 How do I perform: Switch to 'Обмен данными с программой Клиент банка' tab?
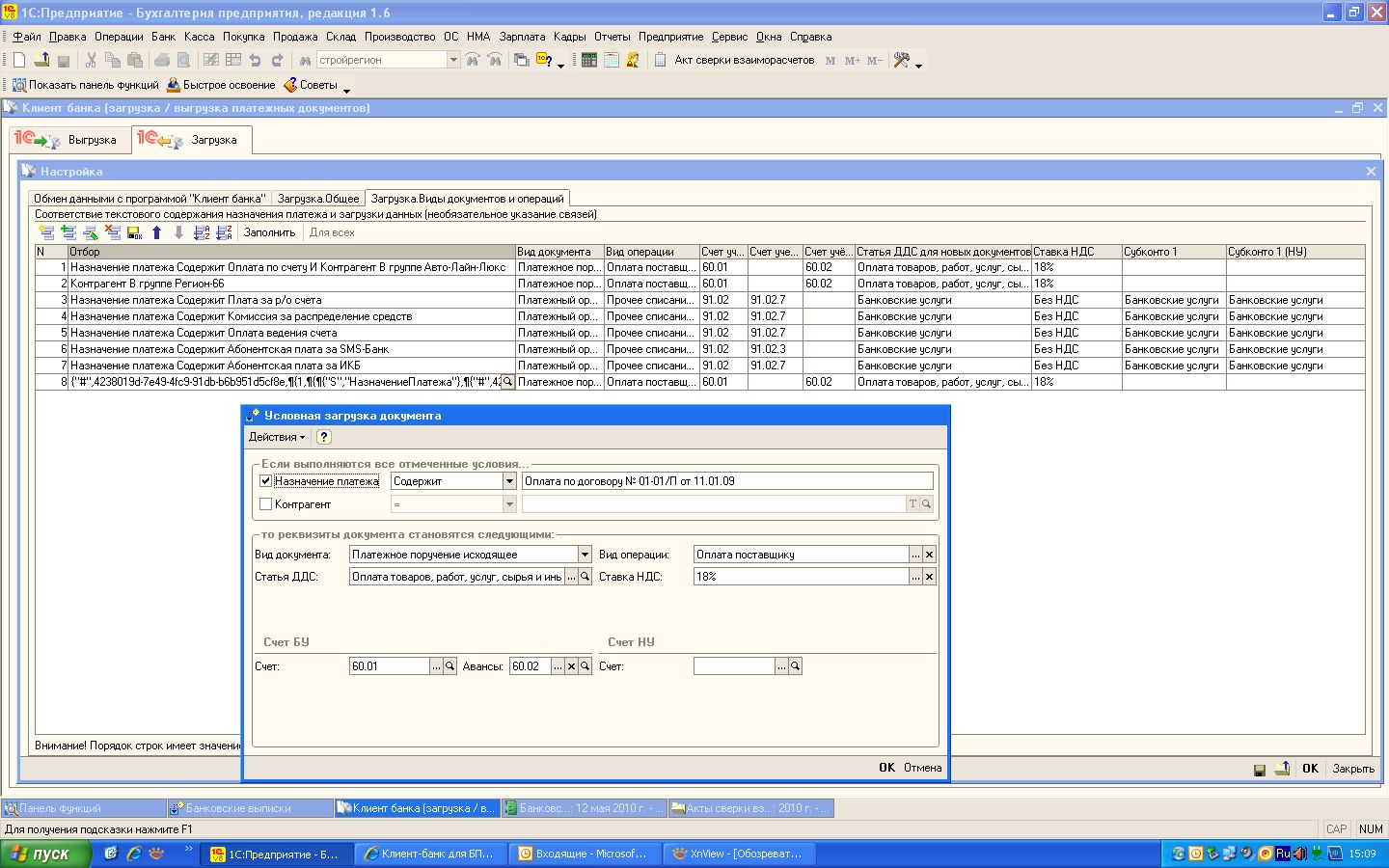click(150, 199)
